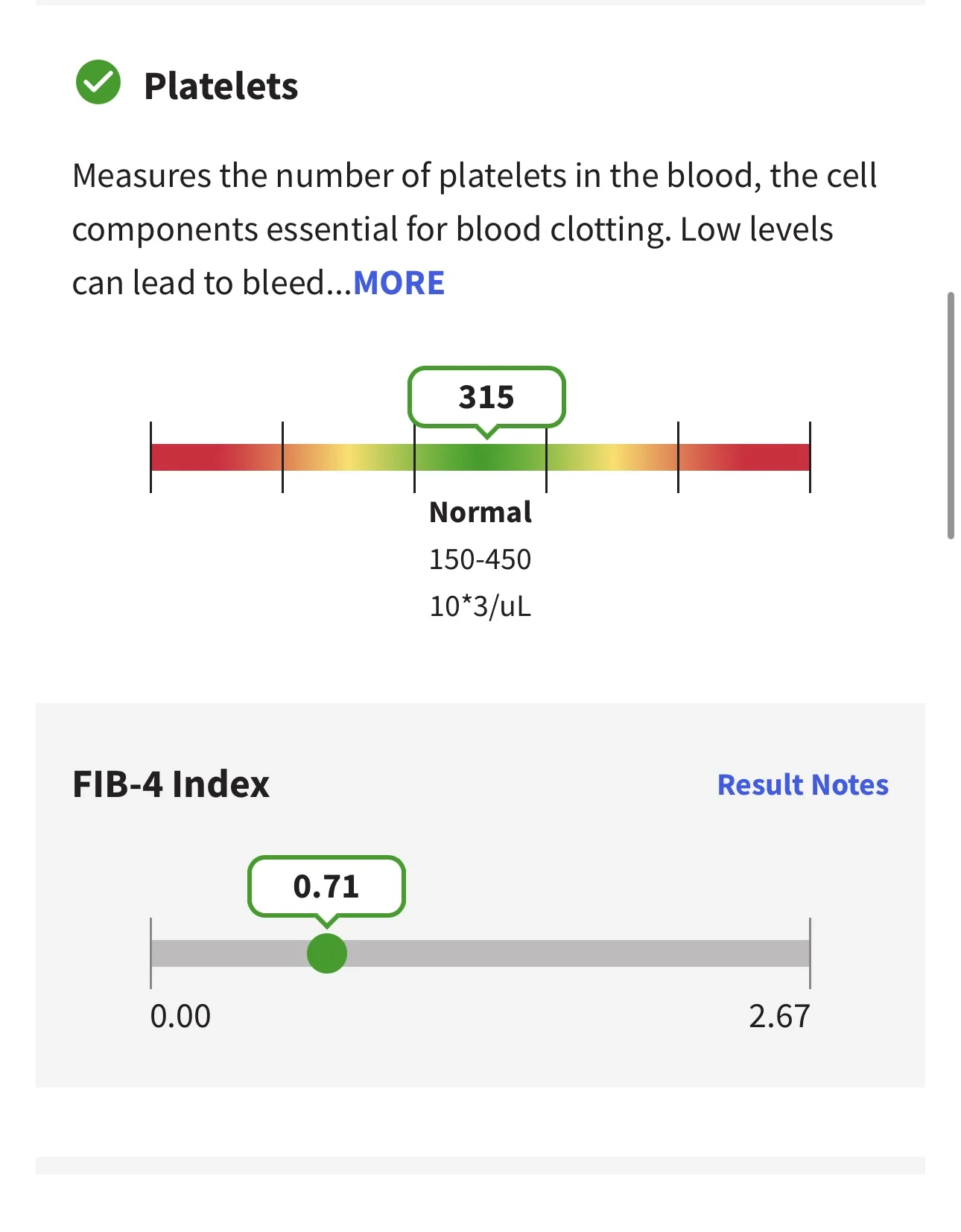Click the 150-450 reference range text
Screen dimensions: 961x1232
480,559
